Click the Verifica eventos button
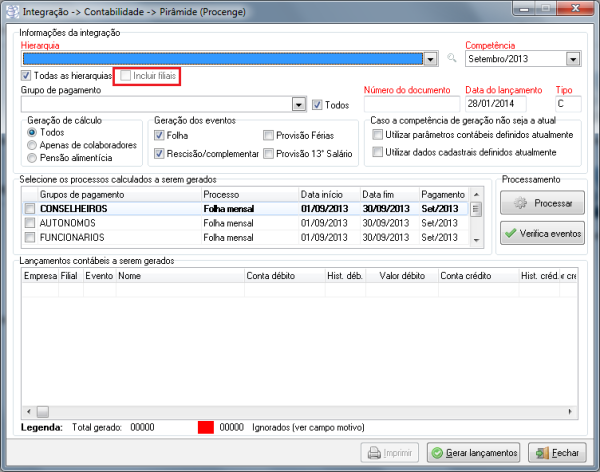The width and height of the screenshot is (600, 472). pos(541,233)
